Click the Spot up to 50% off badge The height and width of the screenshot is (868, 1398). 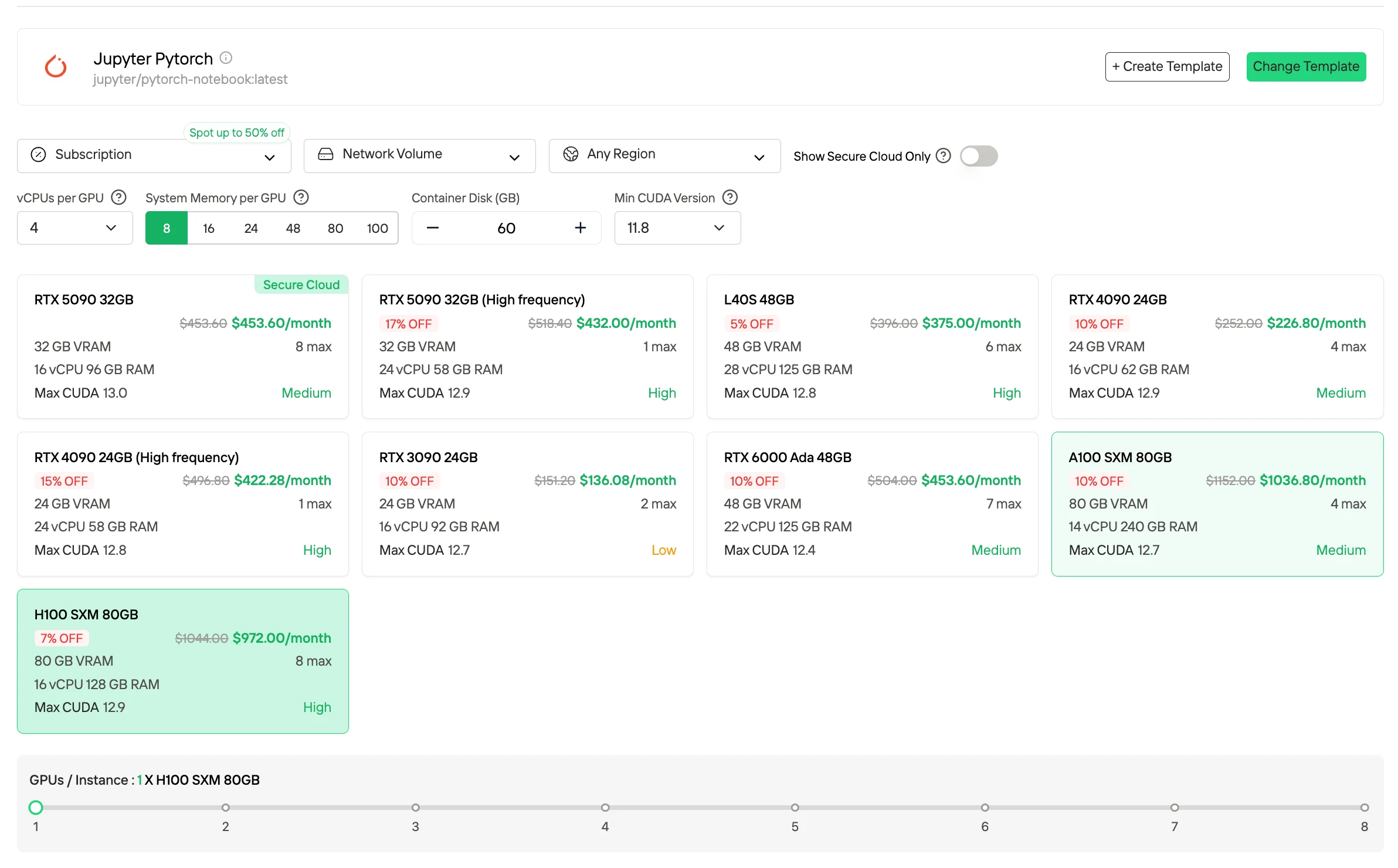click(x=237, y=133)
